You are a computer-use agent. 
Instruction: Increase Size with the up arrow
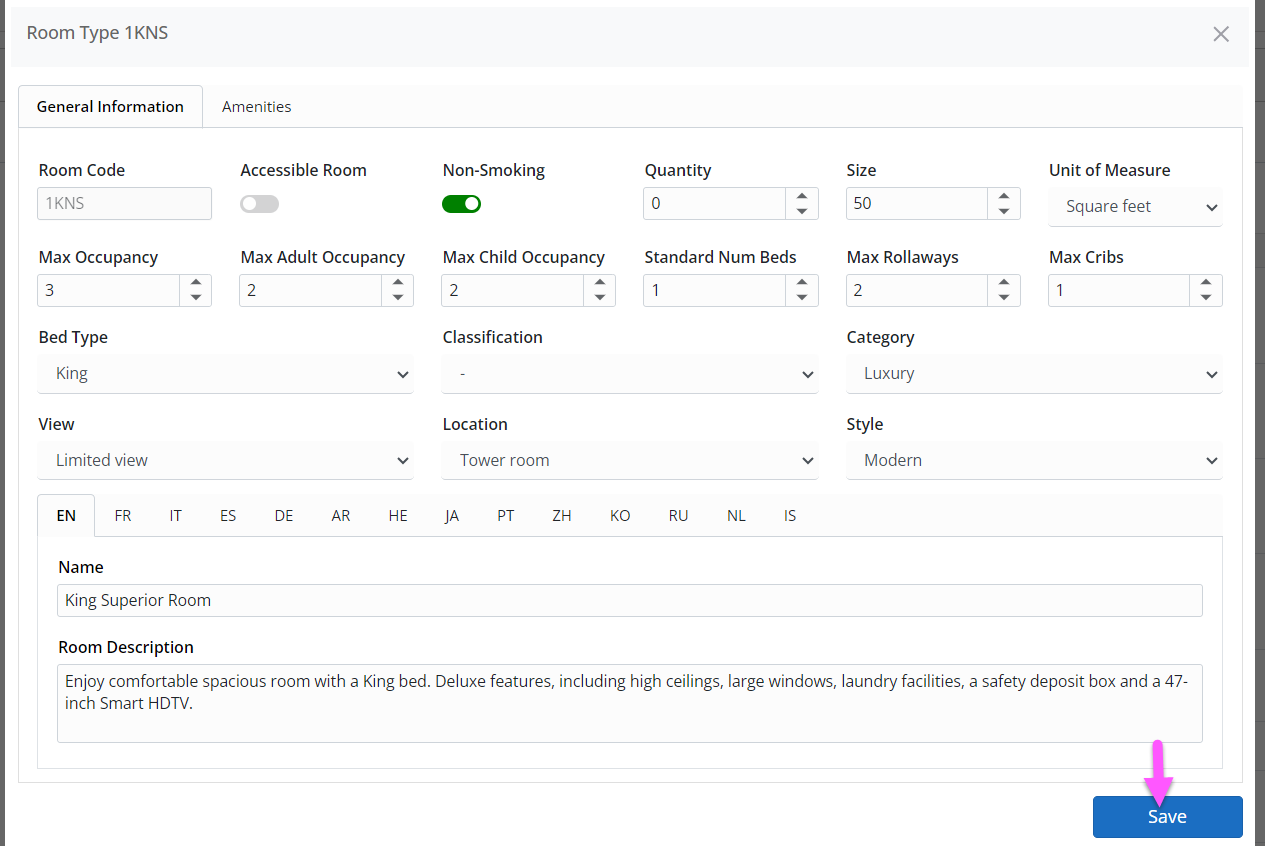click(1003, 196)
